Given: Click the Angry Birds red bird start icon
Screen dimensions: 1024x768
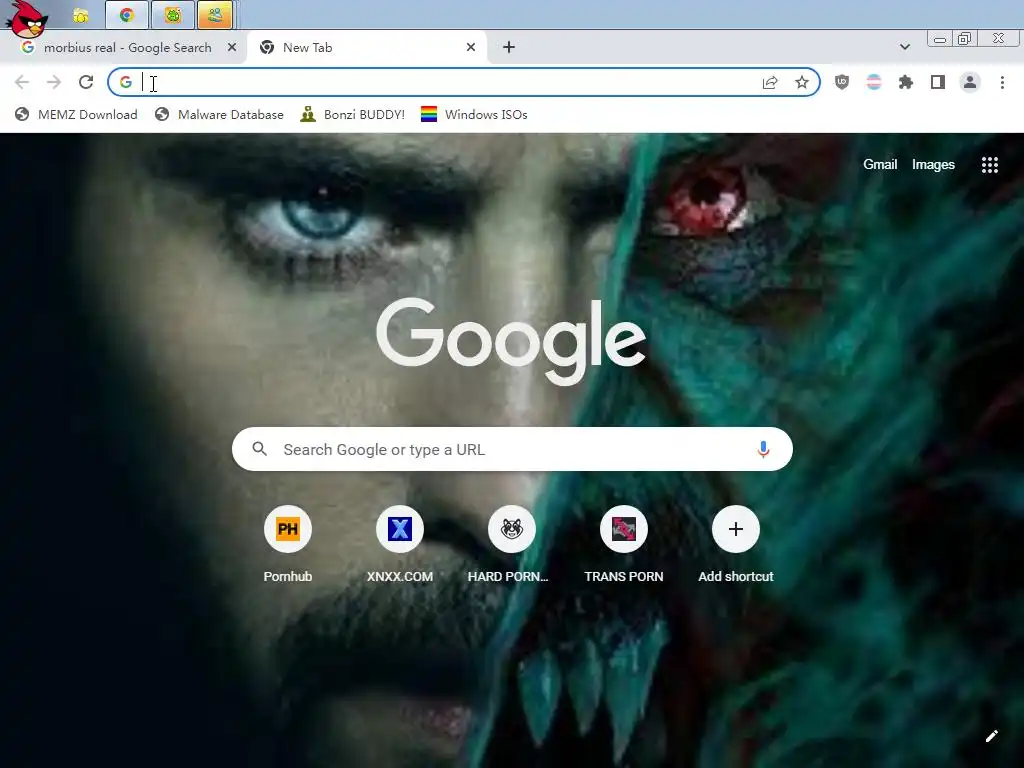Looking at the screenshot, I should click(x=27, y=18).
